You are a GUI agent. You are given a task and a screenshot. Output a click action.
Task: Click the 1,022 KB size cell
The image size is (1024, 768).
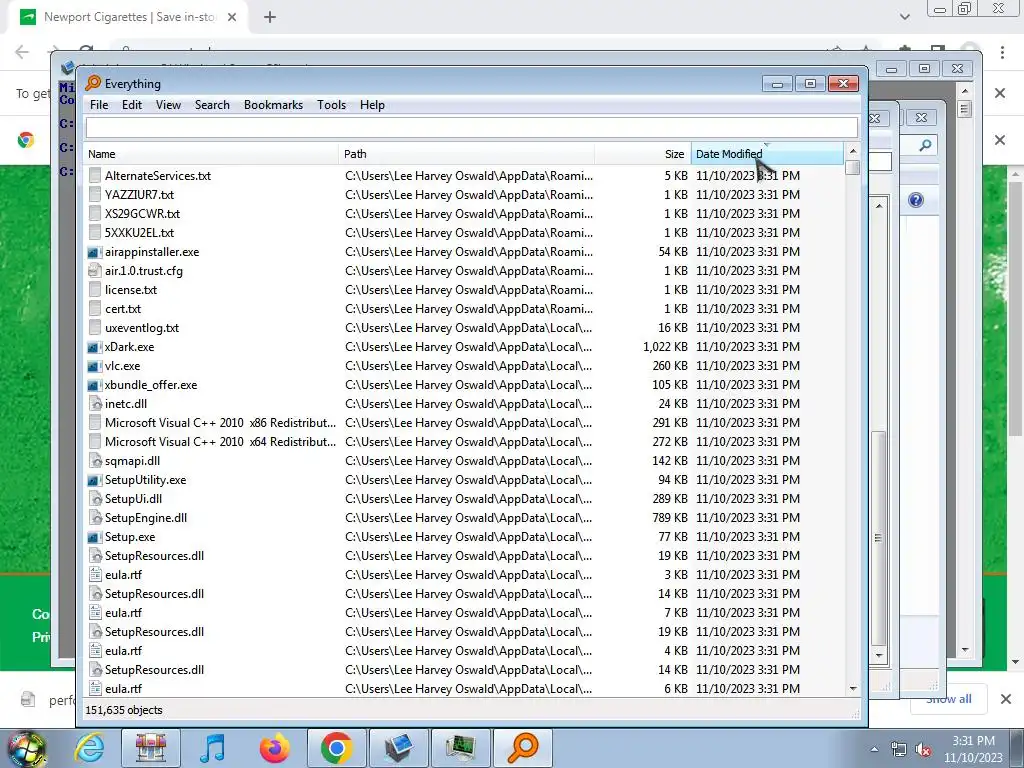pyautogui.click(x=665, y=347)
